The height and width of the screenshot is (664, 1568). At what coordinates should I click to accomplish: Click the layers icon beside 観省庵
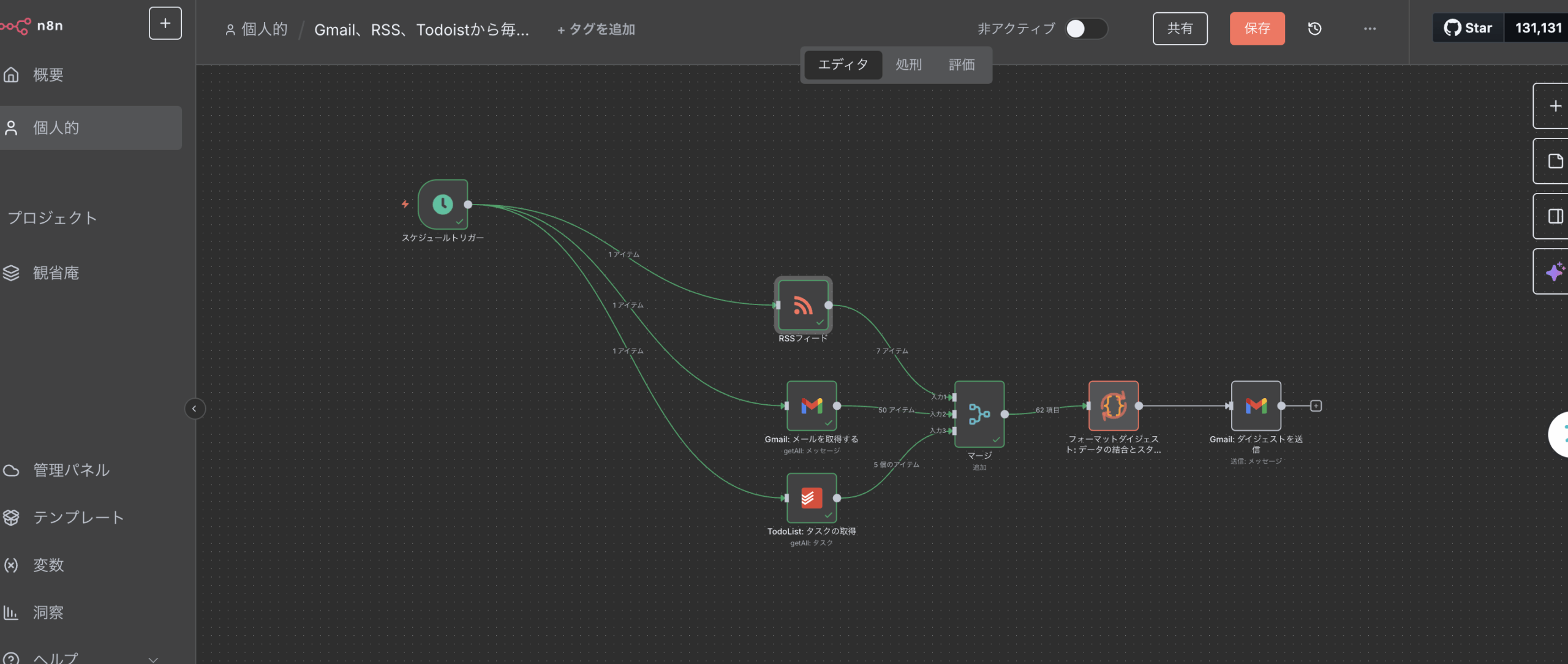pos(11,273)
